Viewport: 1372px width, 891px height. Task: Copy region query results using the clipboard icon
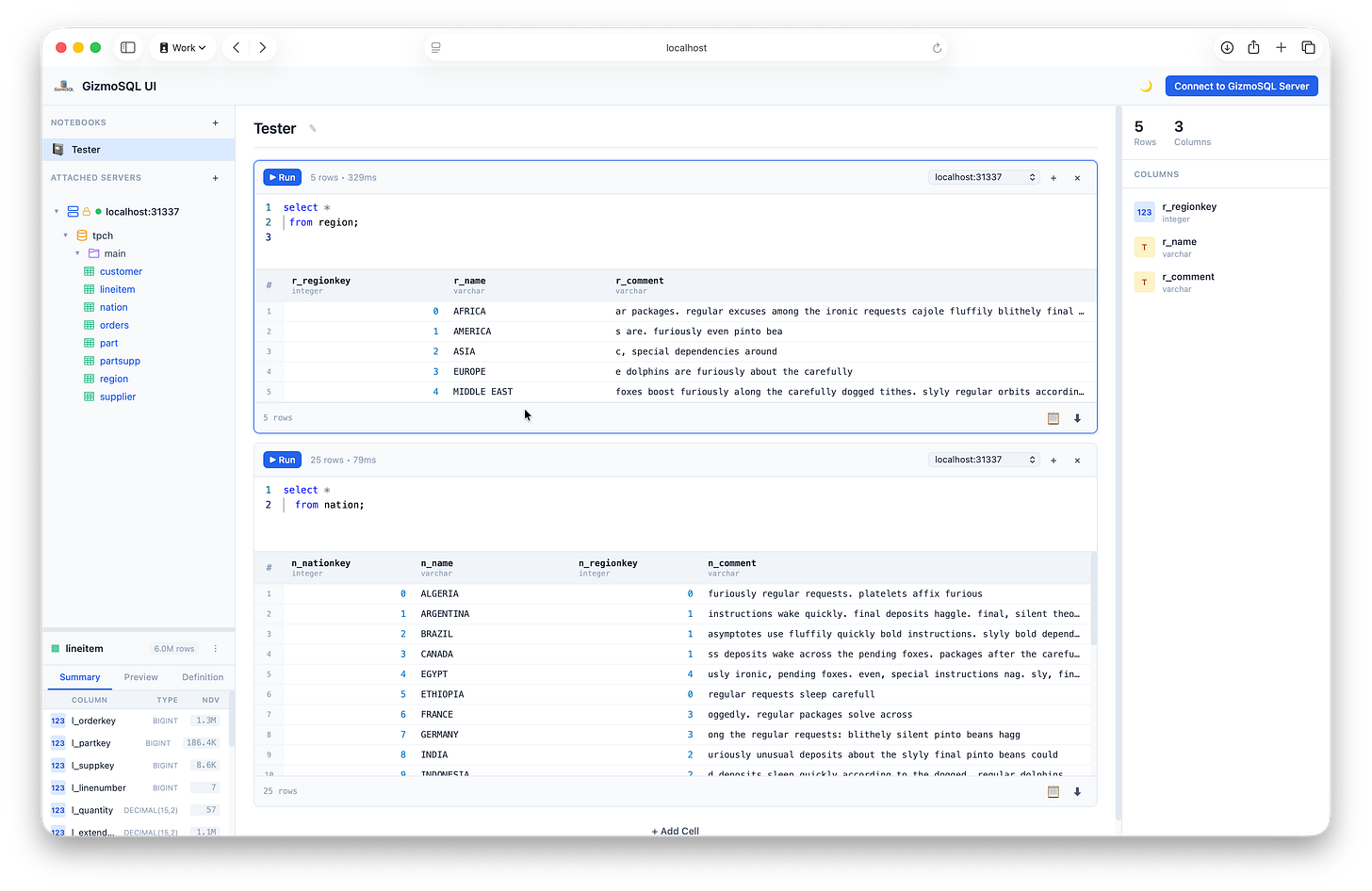tap(1053, 417)
